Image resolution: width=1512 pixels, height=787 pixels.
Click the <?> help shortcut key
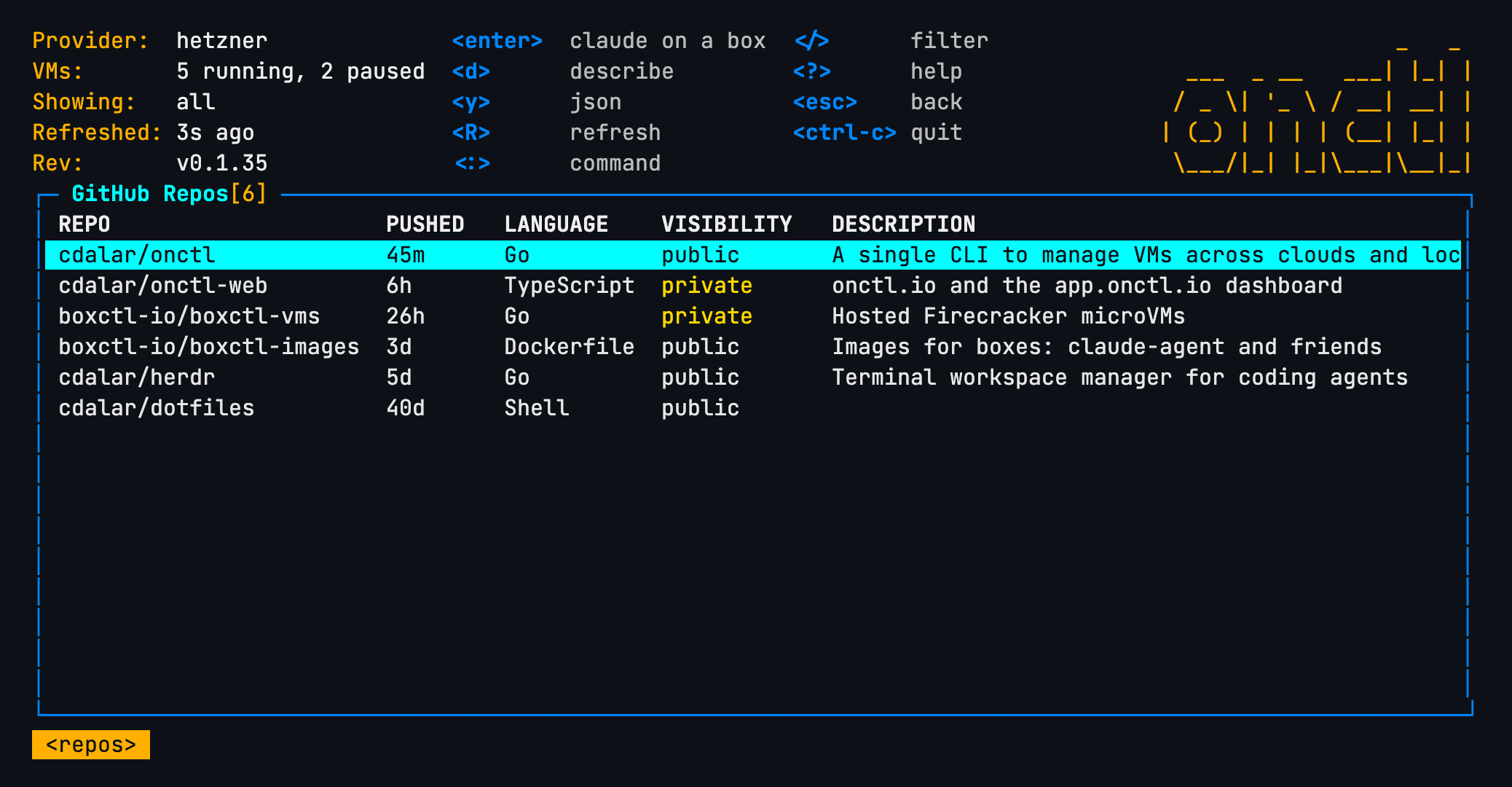pyautogui.click(x=812, y=71)
